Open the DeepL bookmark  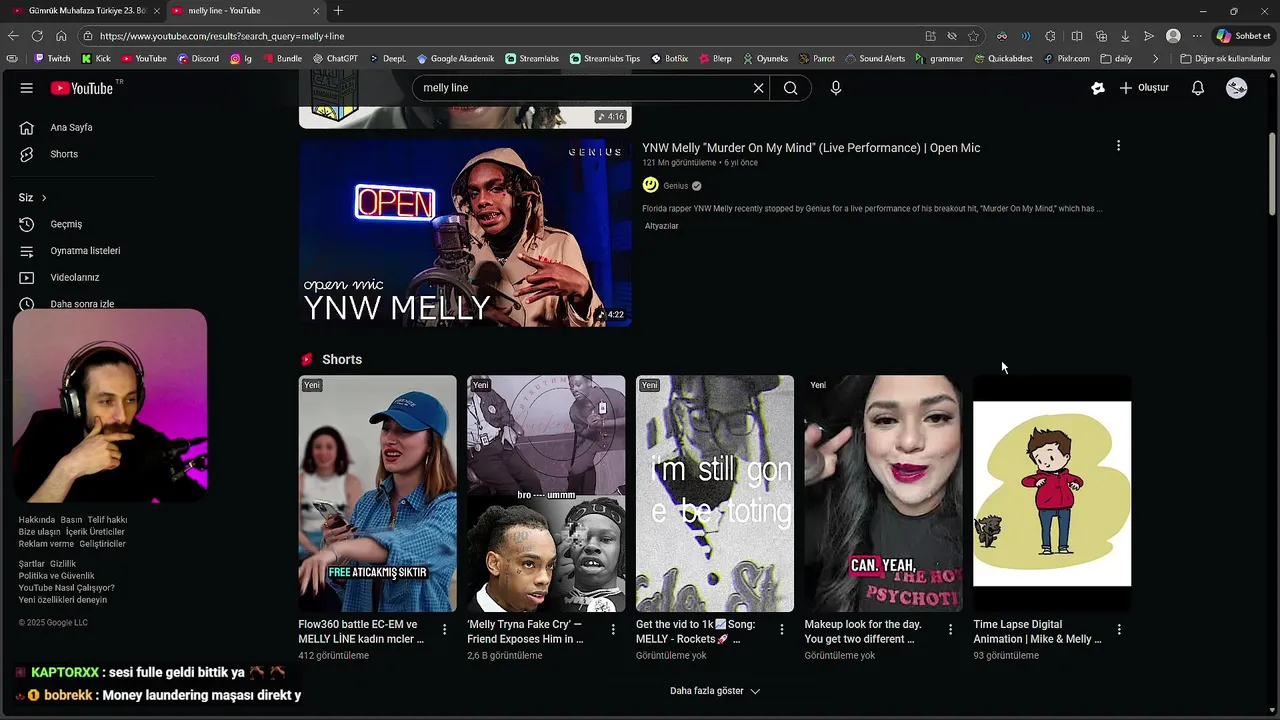tap(387, 59)
